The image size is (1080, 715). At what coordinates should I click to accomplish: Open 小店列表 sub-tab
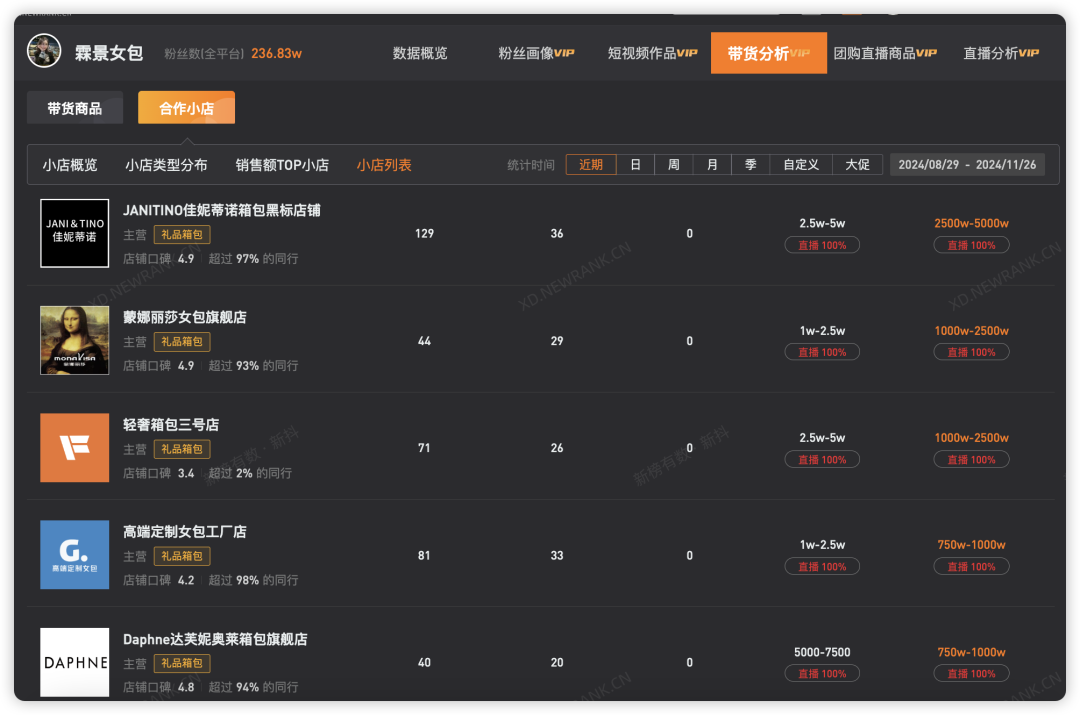384,165
